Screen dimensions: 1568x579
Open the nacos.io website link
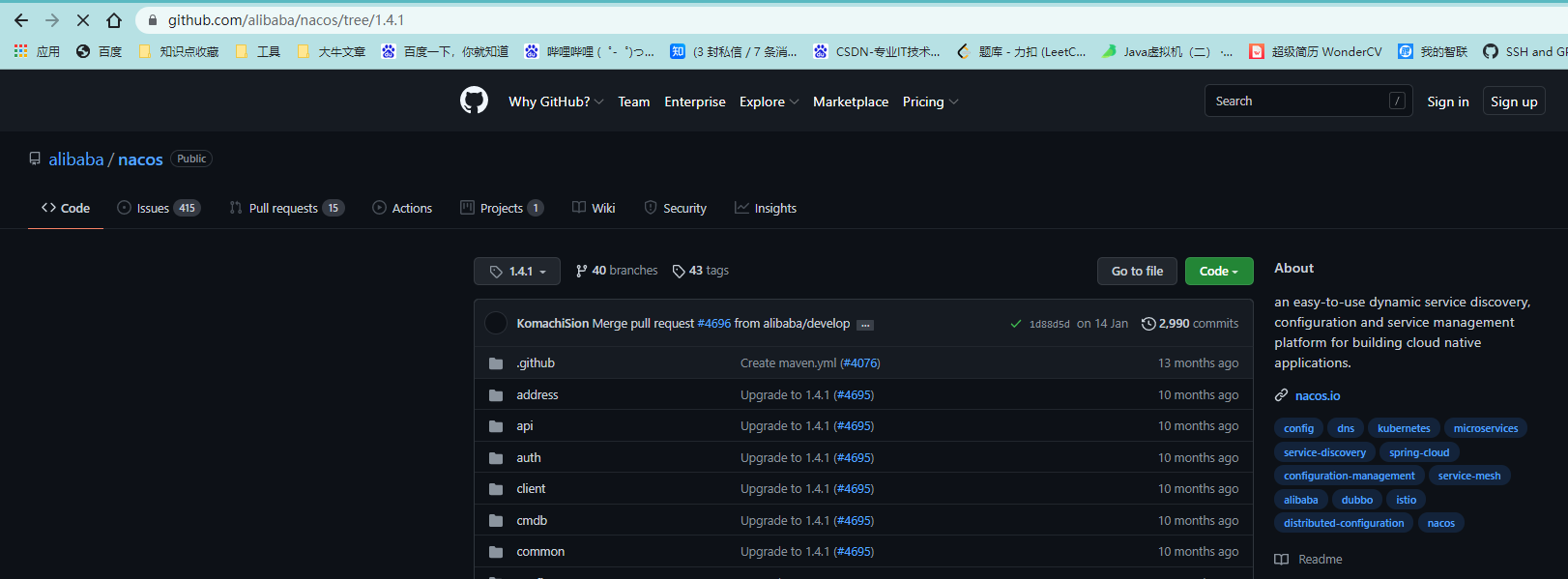pos(1318,395)
